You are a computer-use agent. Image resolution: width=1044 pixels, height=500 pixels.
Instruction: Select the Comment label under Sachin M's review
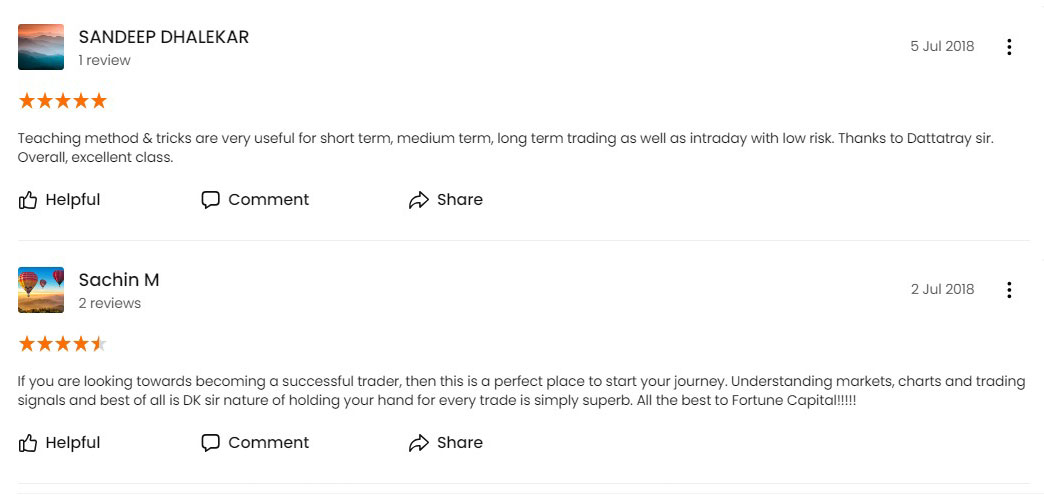tap(268, 443)
